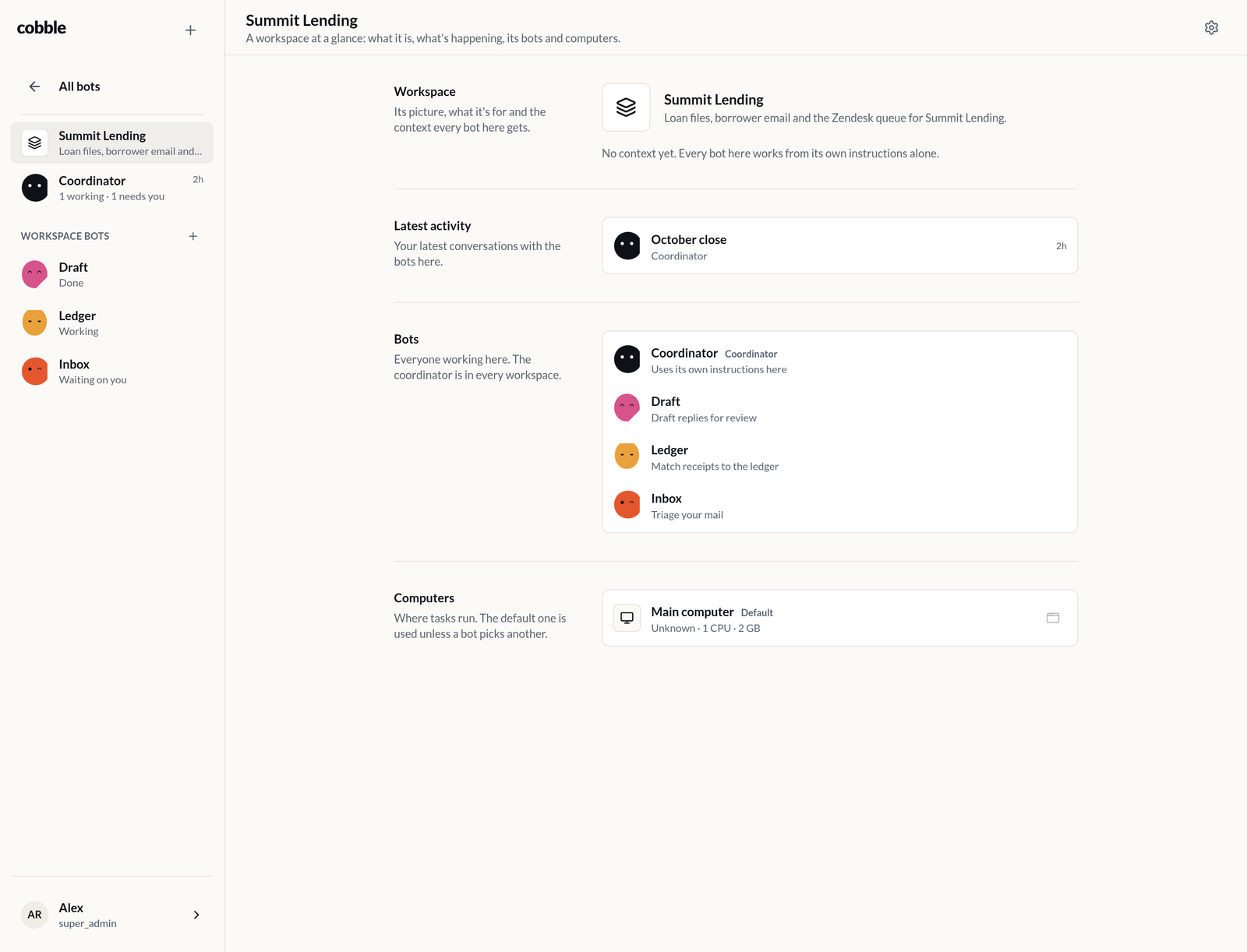This screenshot has width=1247, height=952.
Task: Click the back arrow beside All bots
Action: coord(34,86)
